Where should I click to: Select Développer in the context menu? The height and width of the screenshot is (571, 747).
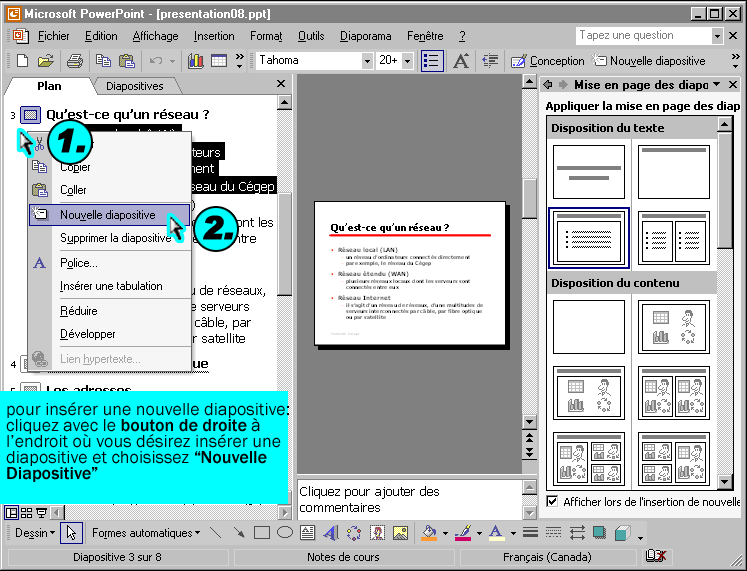110,334
